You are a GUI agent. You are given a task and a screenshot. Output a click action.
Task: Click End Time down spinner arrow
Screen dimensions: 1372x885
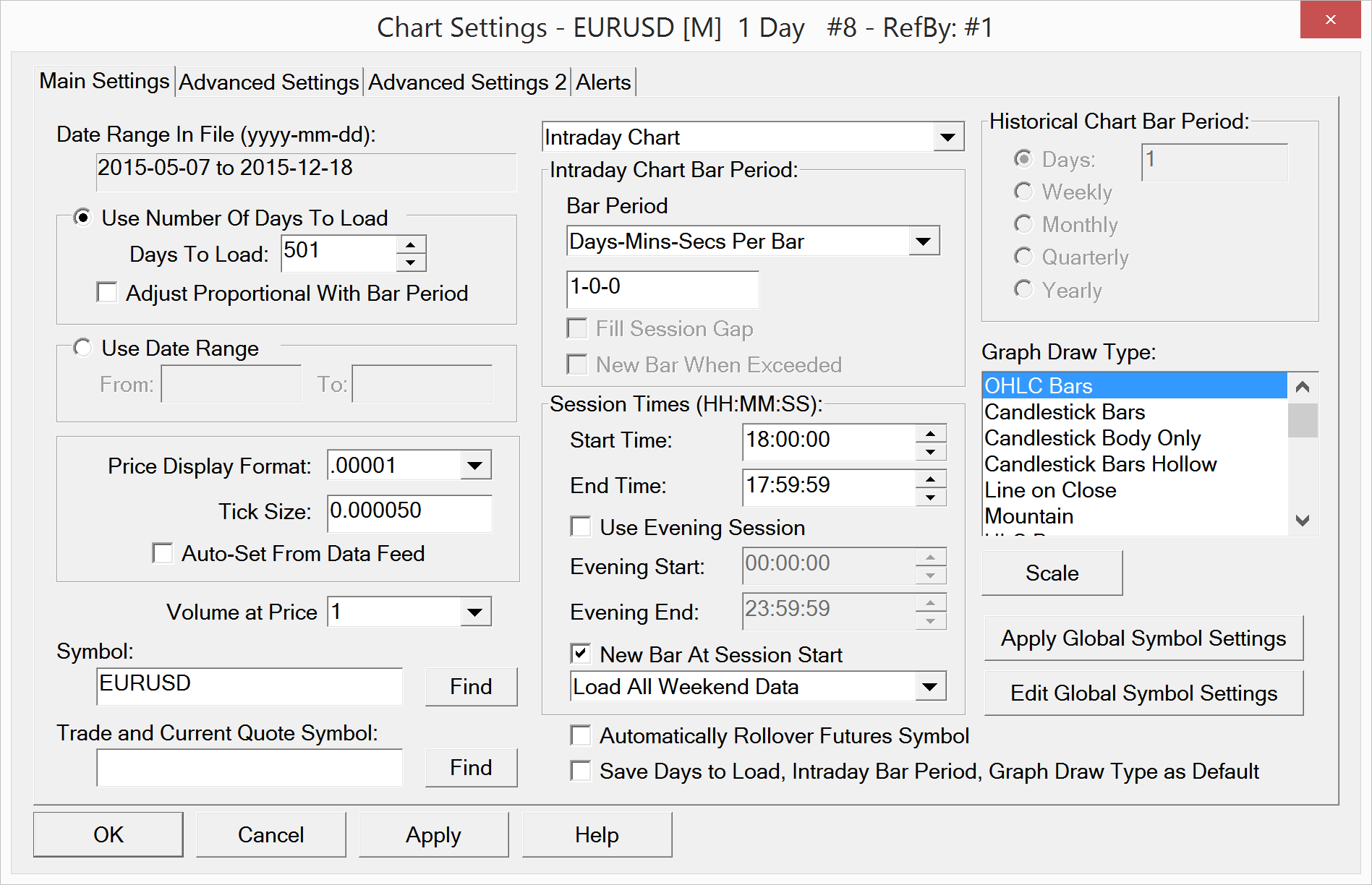(x=931, y=497)
